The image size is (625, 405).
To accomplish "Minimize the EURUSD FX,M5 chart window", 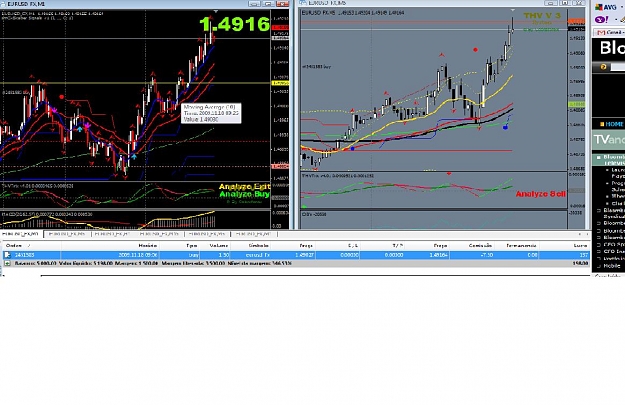I will (x=551, y=3).
